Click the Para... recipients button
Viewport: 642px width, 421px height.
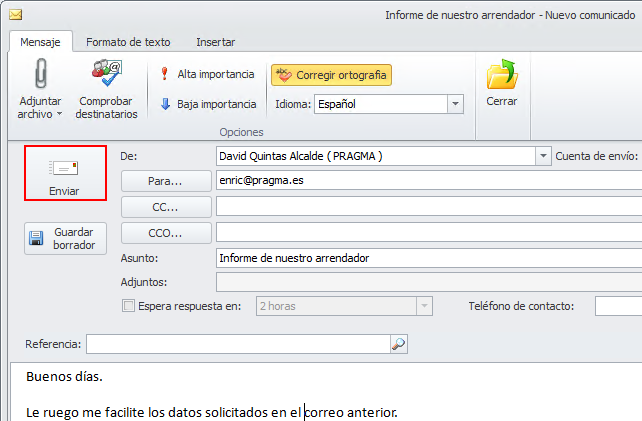click(x=165, y=181)
